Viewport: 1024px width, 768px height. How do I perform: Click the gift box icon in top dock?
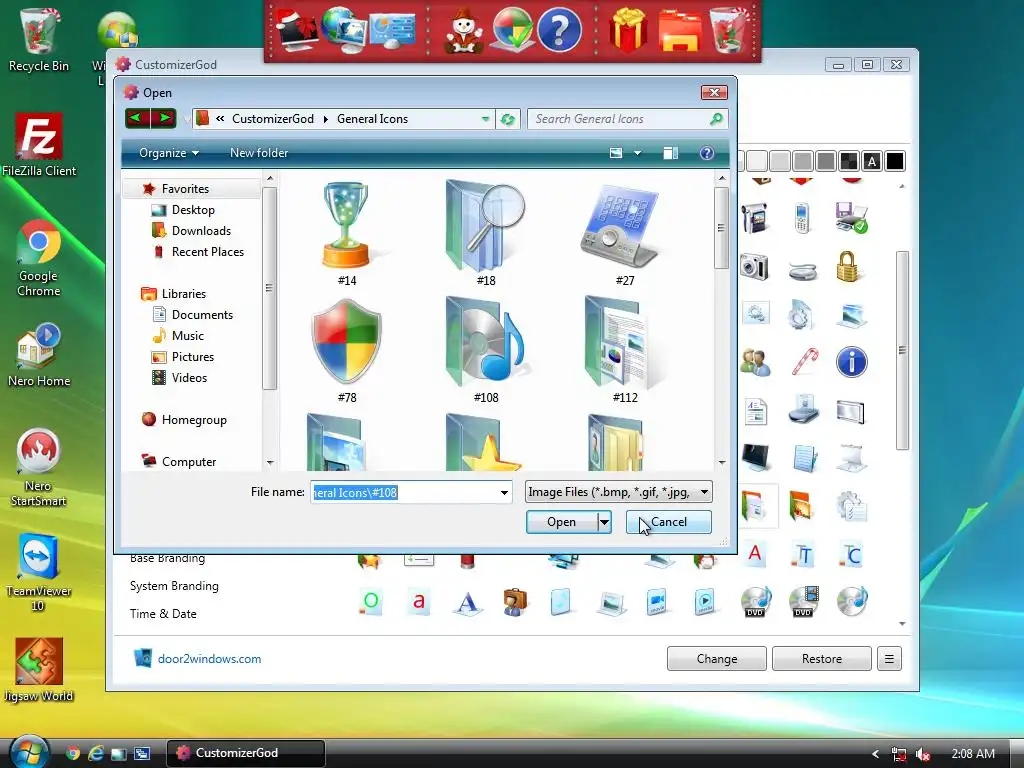(628, 31)
